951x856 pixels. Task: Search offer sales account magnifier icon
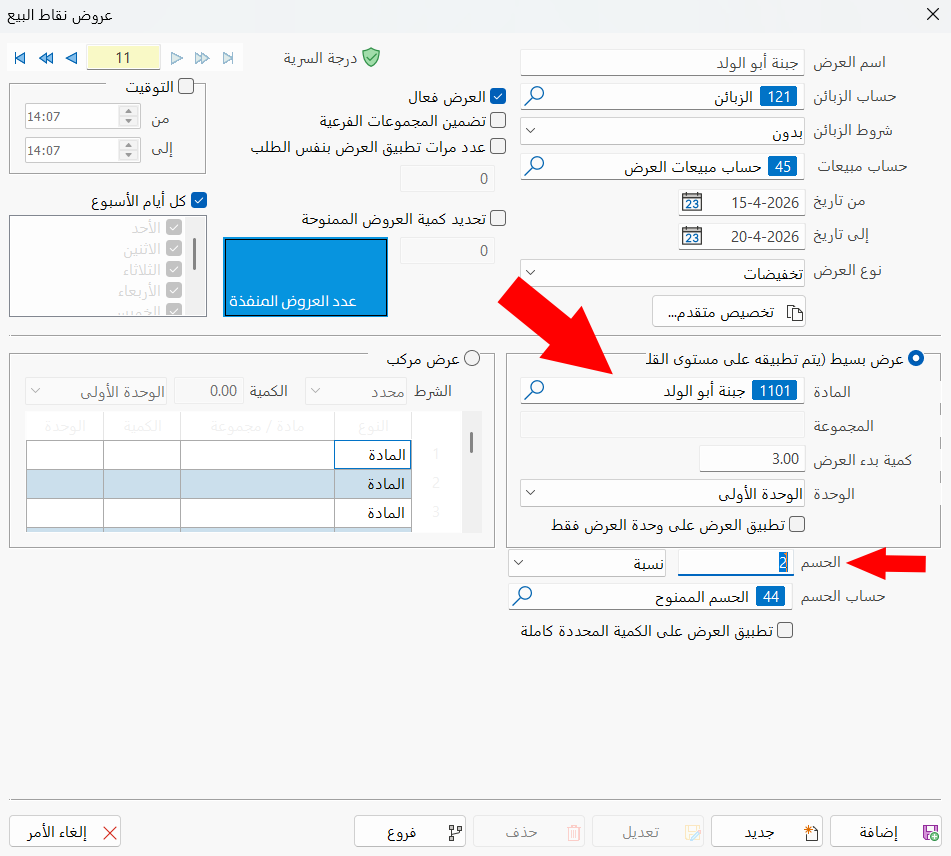(x=534, y=166)
